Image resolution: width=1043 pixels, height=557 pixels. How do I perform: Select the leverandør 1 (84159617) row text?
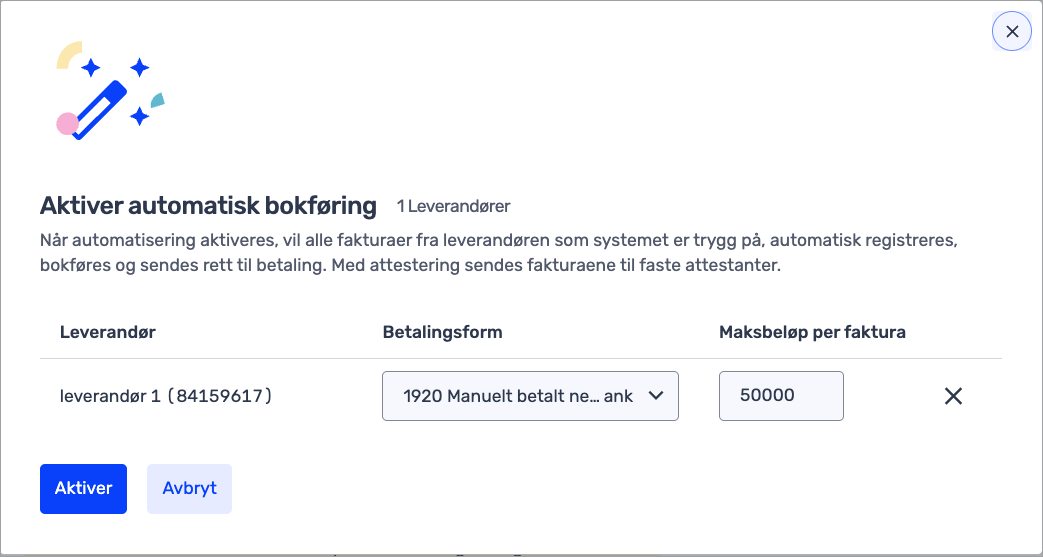click(166, 396)
